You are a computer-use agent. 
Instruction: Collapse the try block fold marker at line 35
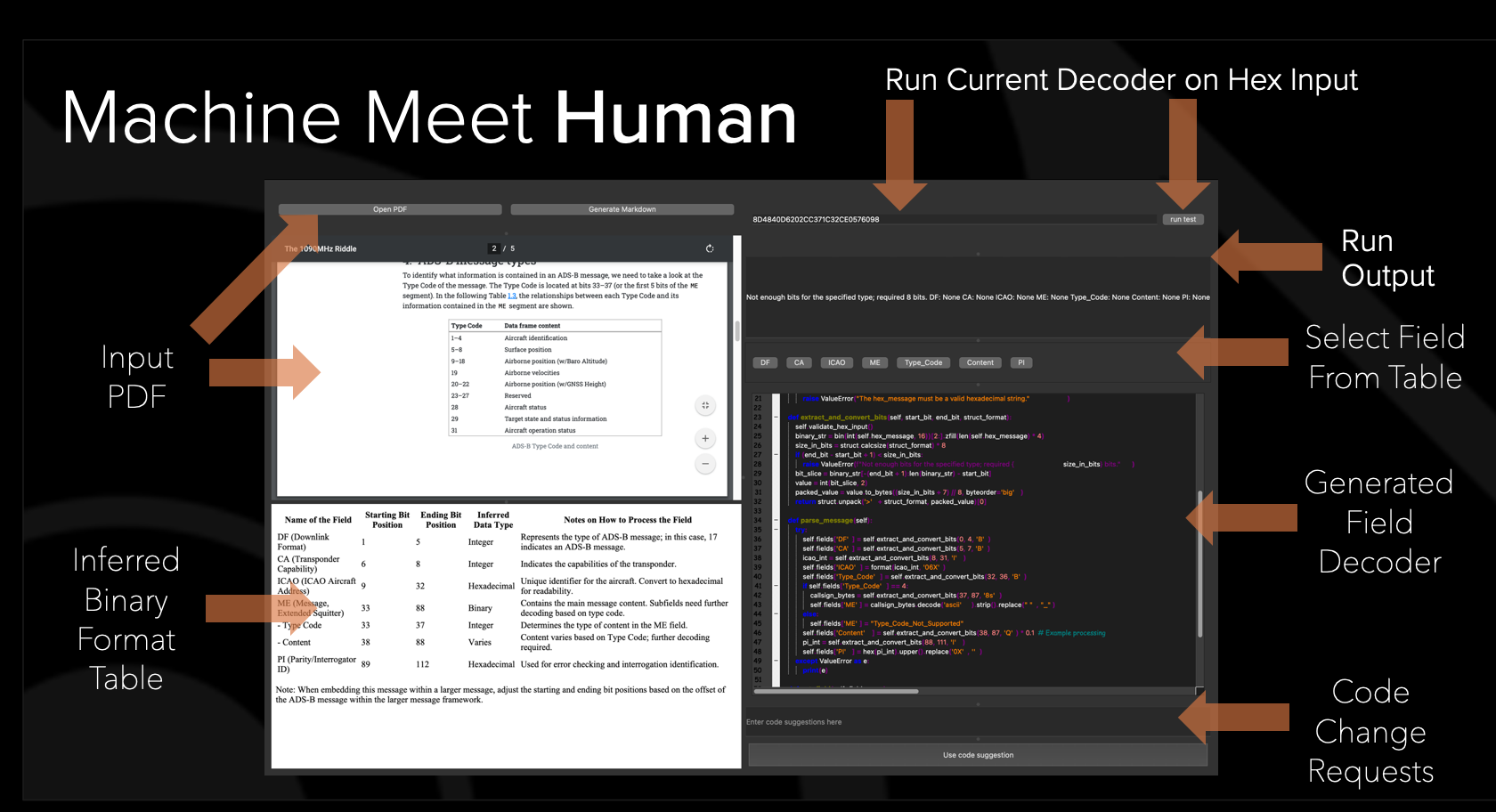click(776, 530)
